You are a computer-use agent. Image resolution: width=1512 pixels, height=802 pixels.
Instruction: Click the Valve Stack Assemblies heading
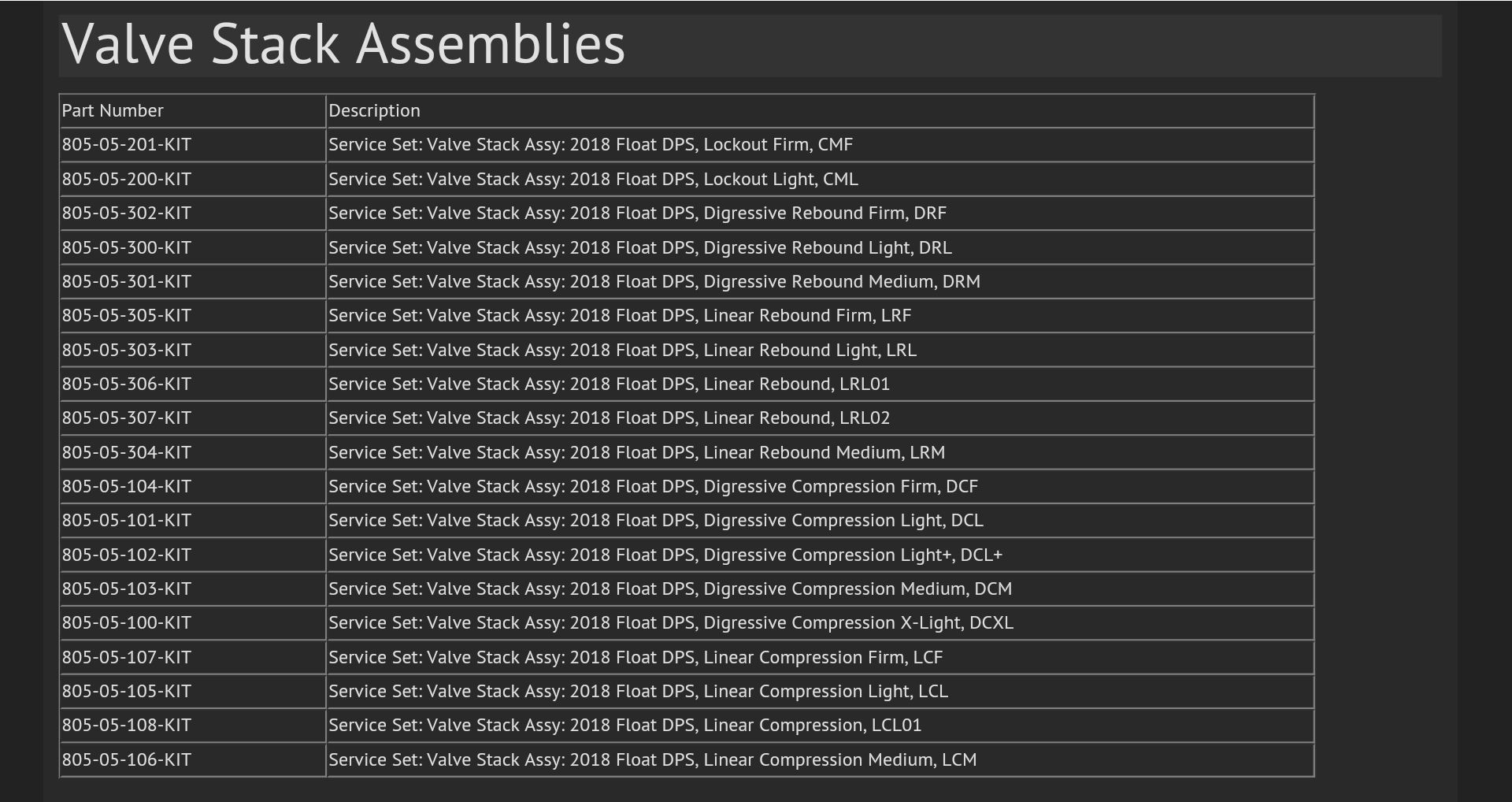coord(343,44)
